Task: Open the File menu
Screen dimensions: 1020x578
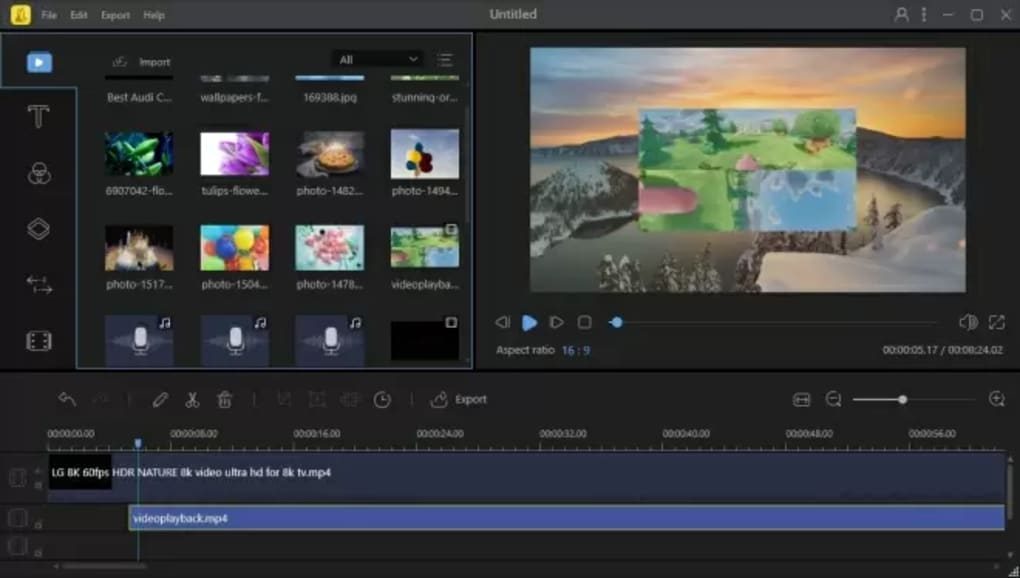Action: pyautogui.click(x=49, y=15)
